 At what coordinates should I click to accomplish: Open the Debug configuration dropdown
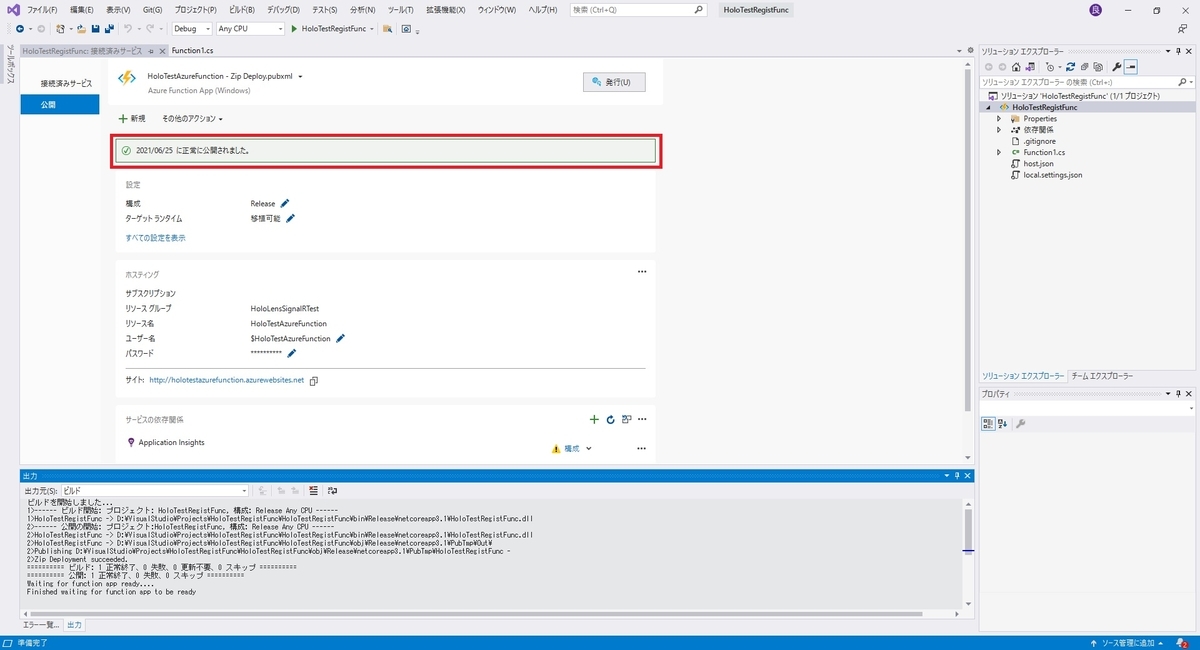tap(192, 29)
